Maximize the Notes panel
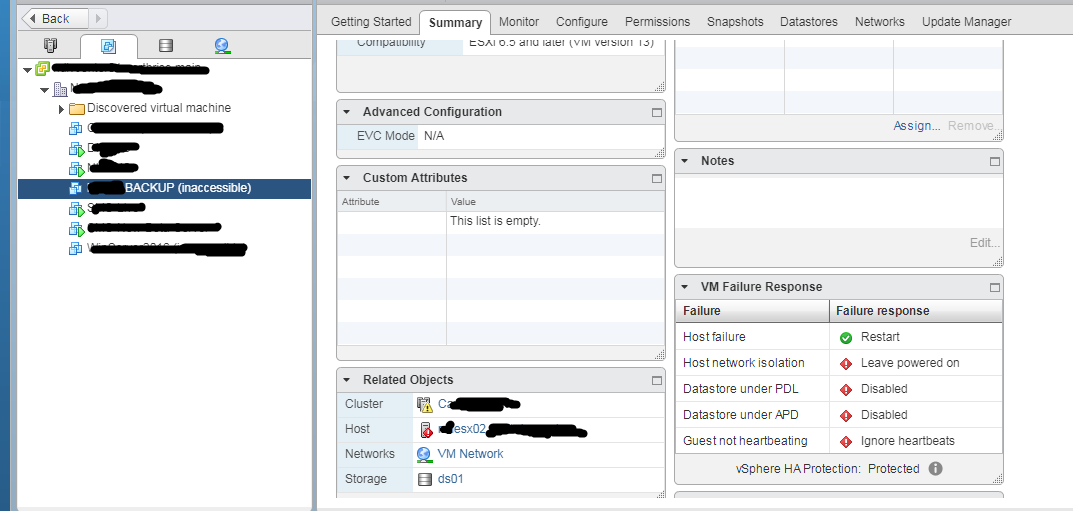The image size is (1073, 511). pos(994,161)
